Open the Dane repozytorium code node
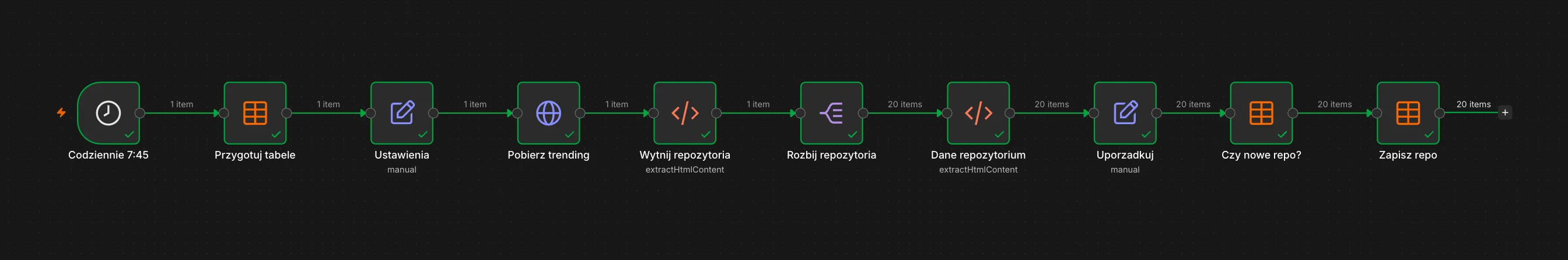 [x=978, y=113]
